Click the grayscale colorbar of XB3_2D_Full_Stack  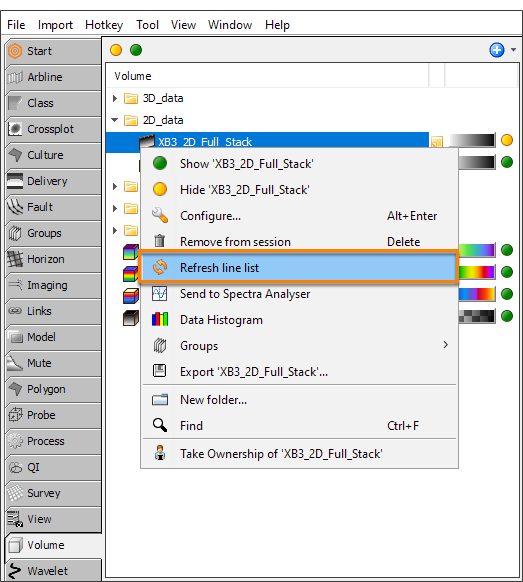pyautogui.click(x=472, y=140)
